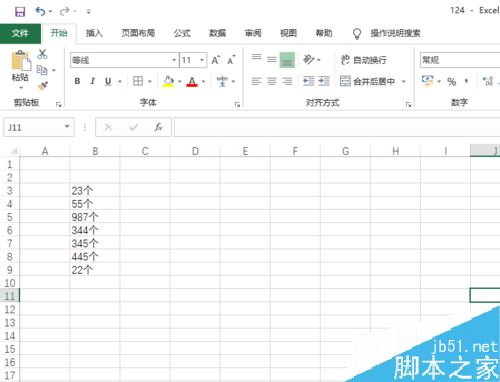Viewport: 500px width, 382px height.
Task: Click the Cut scissors icon
Action: [42, 54]
